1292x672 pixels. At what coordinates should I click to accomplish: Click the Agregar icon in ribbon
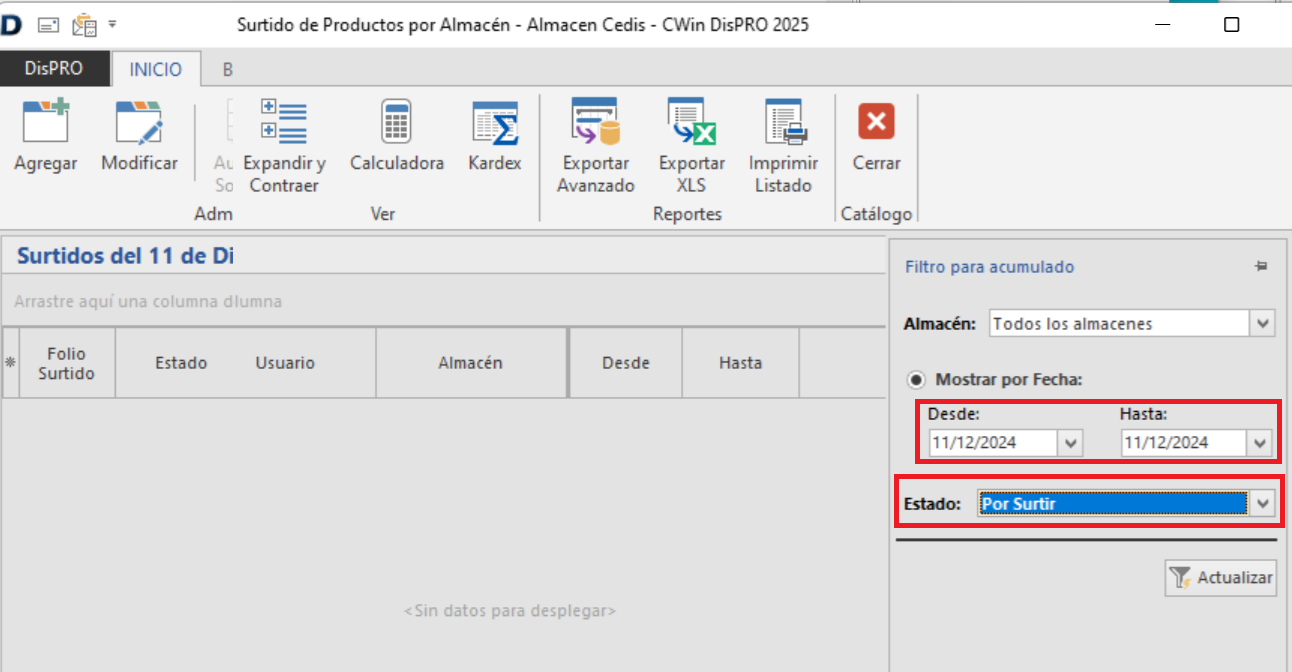click(x=45, y=123)
